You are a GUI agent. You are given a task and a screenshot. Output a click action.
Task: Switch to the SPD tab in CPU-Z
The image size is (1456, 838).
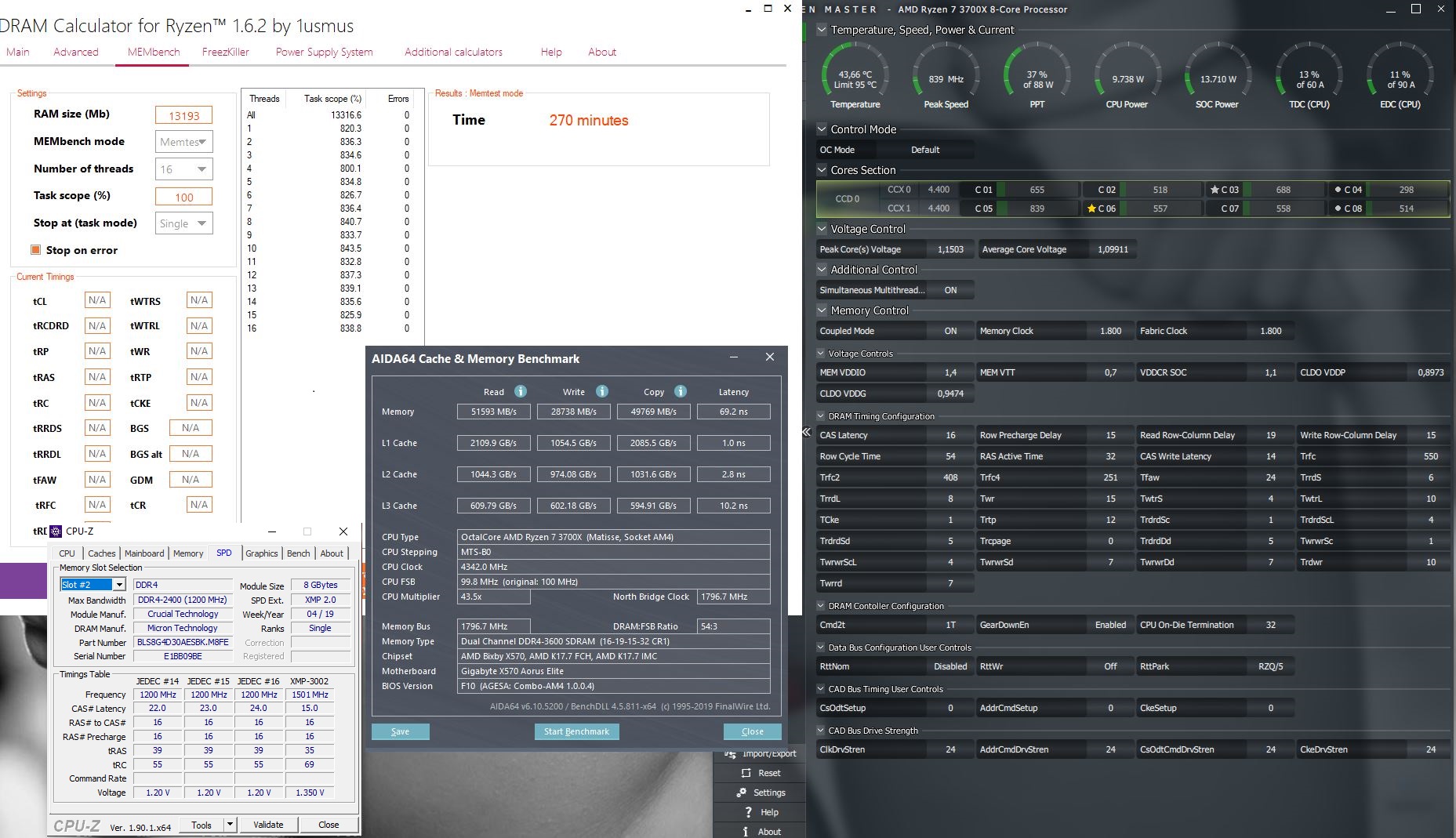click(224, 553)
